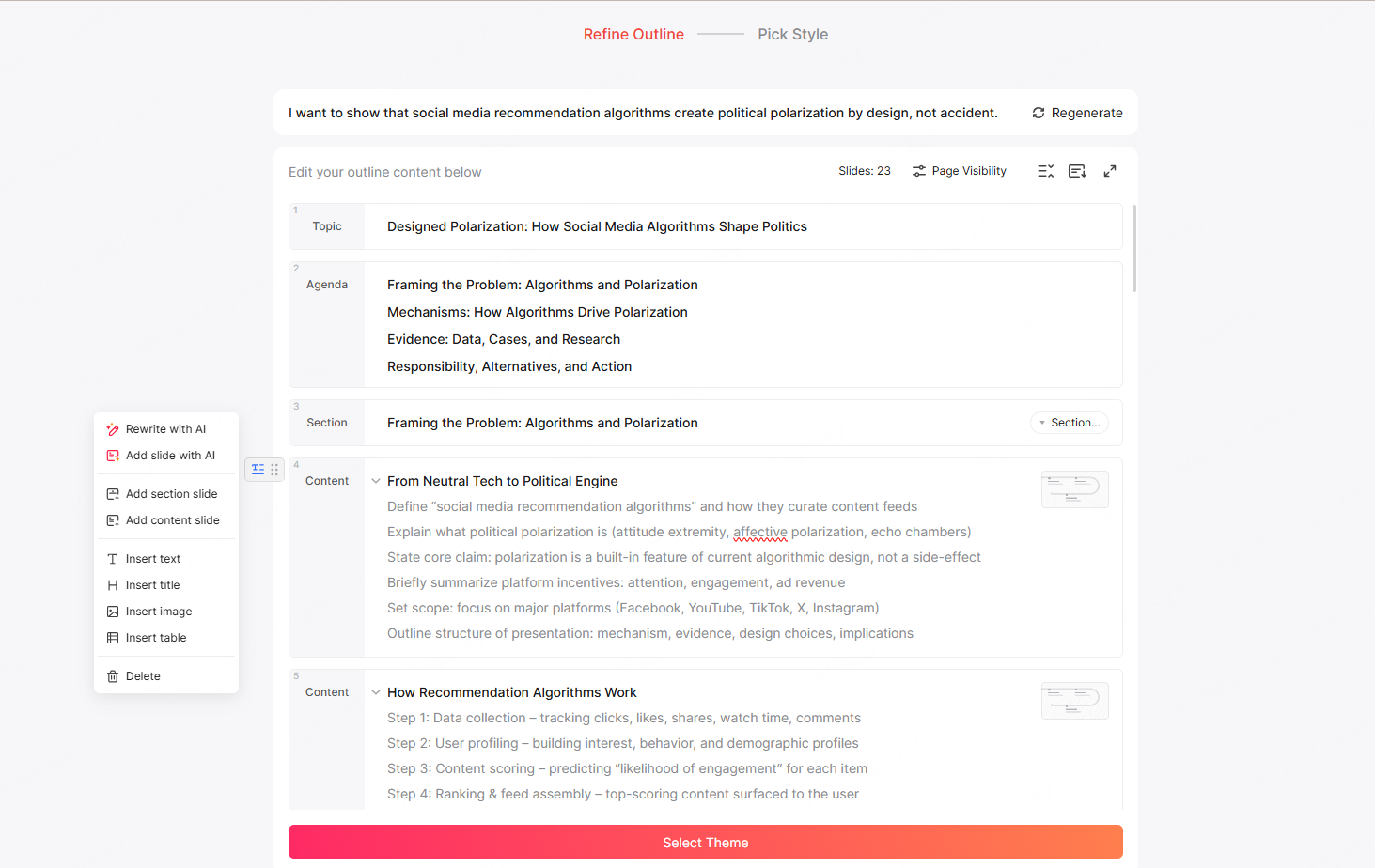Image resolution: width=1375 pixels, height=868 pixels.
Task: Open layout thumbnail for slide 5
Action: tap(1075, 701)
